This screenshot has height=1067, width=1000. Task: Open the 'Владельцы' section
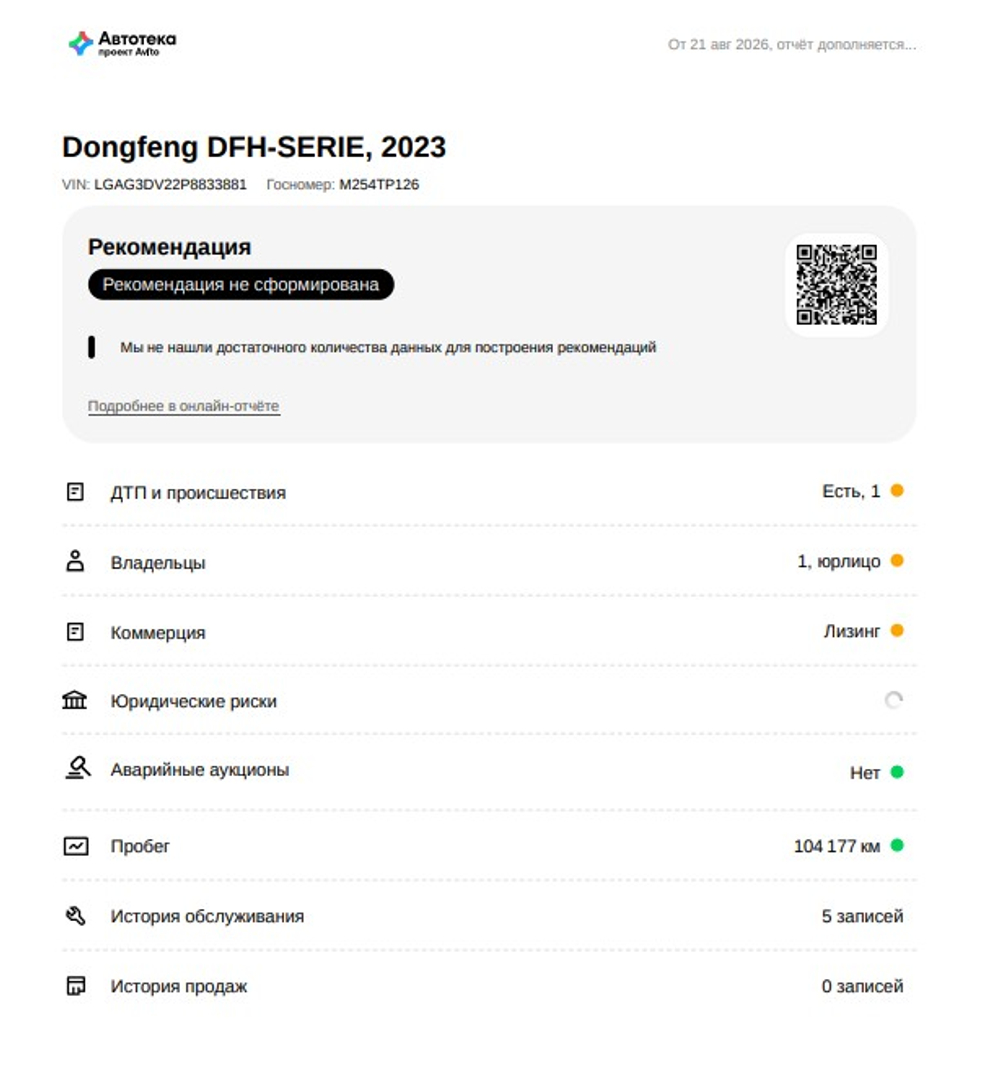(x=489, y=562)
